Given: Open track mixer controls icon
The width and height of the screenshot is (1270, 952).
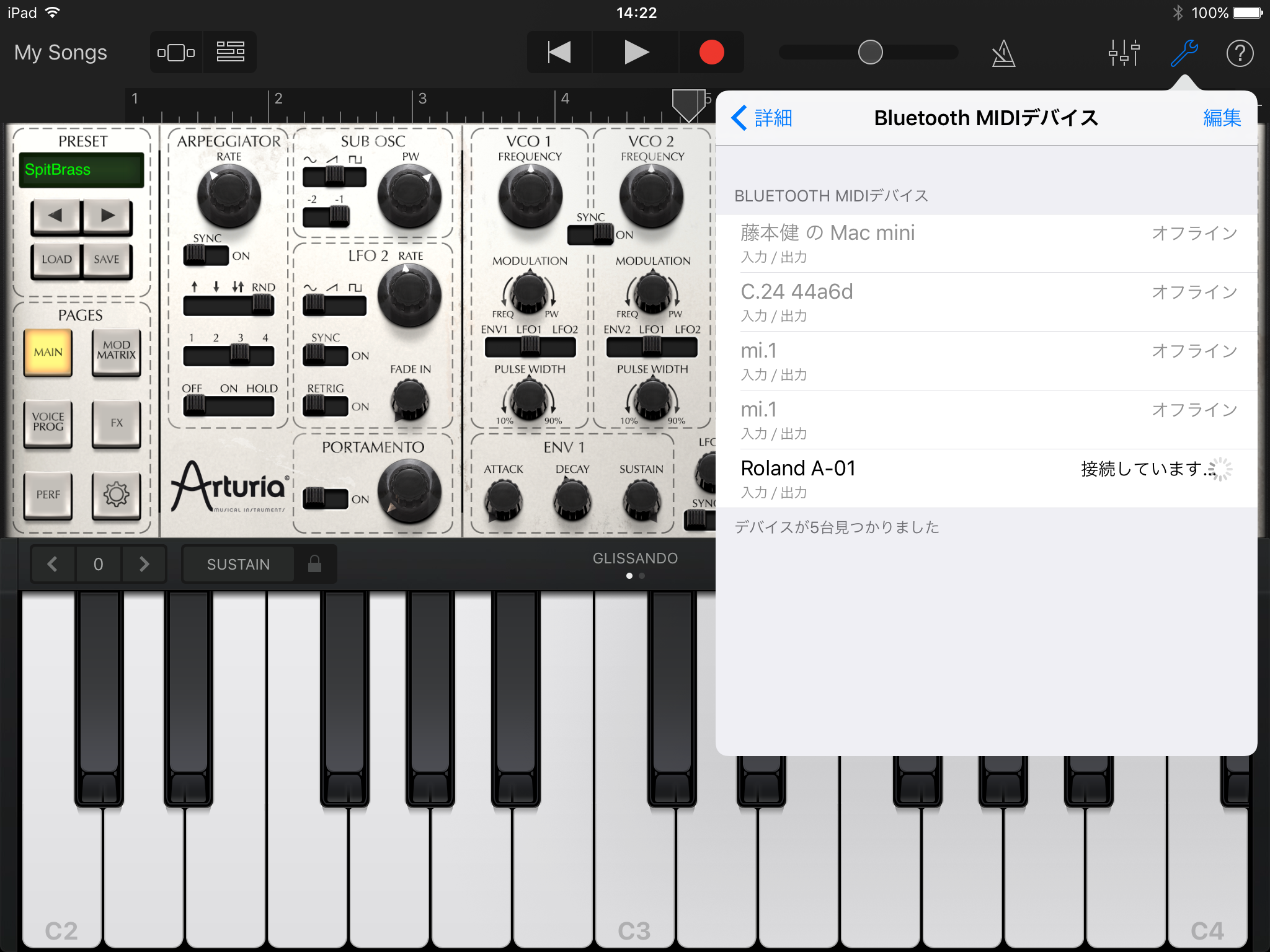Looking at the screenshot, I should coord(1124,53).
